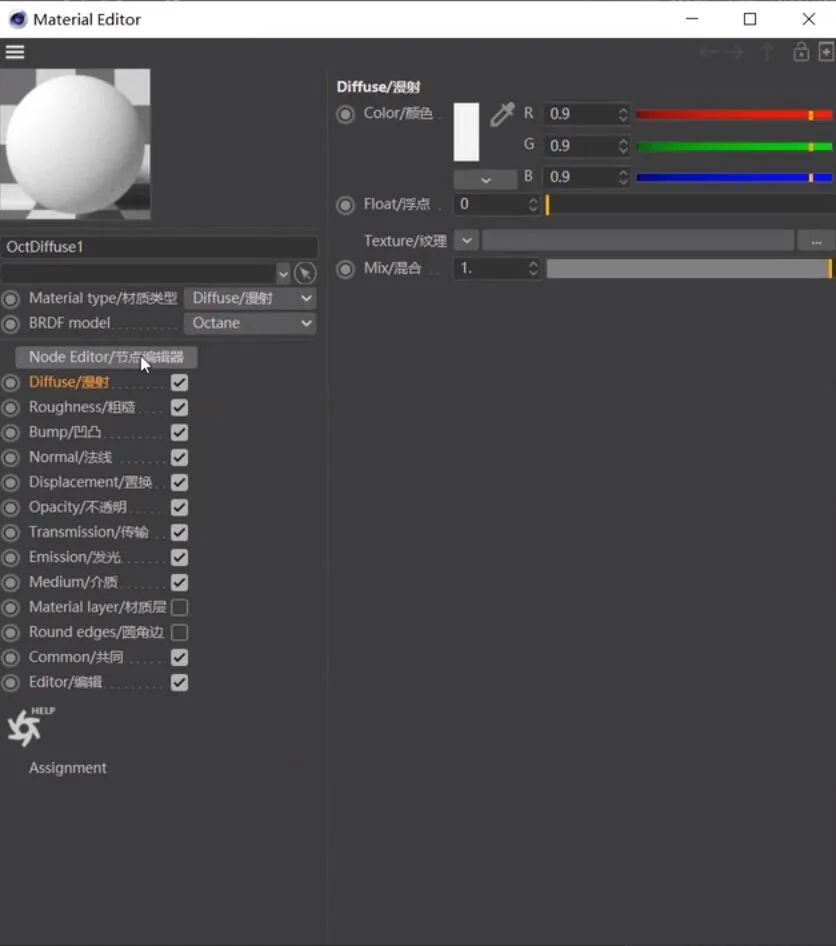Screen dimensions: 836x946
Task: Click the white diffuse color swatch
Action: pyautogui.click(x=466, y=132)
